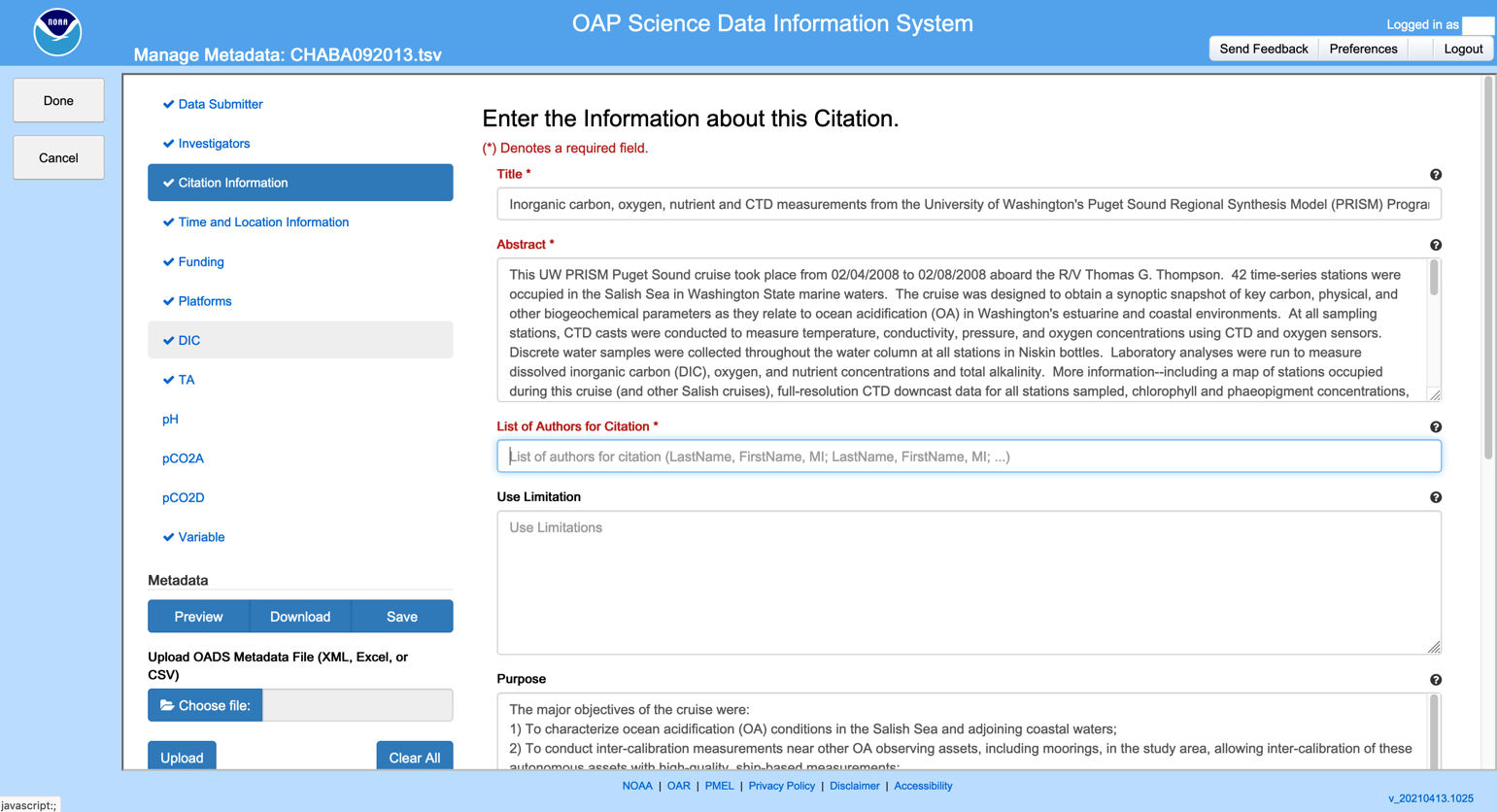This screenshot has height=812, width=1497.
Task: Open the DIC variable section
Action: [188, 341]
